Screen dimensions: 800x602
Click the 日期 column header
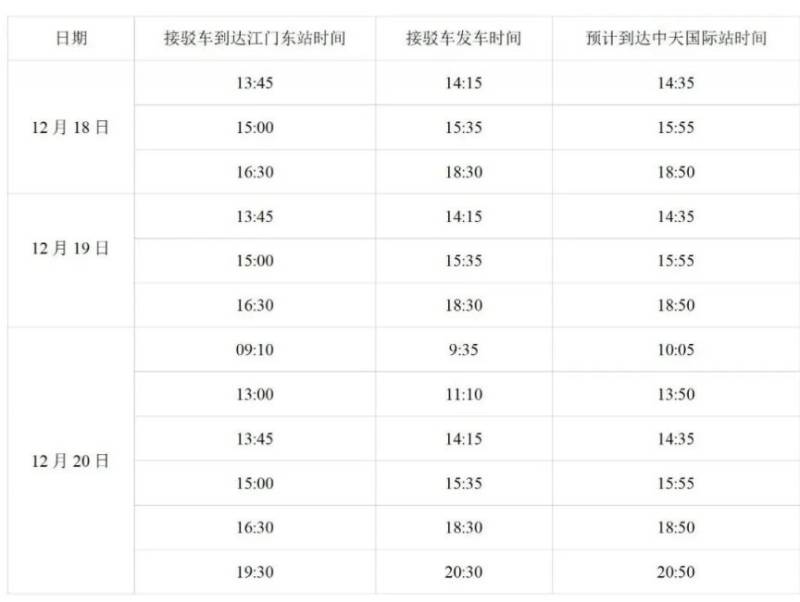[x=71, y=39]
